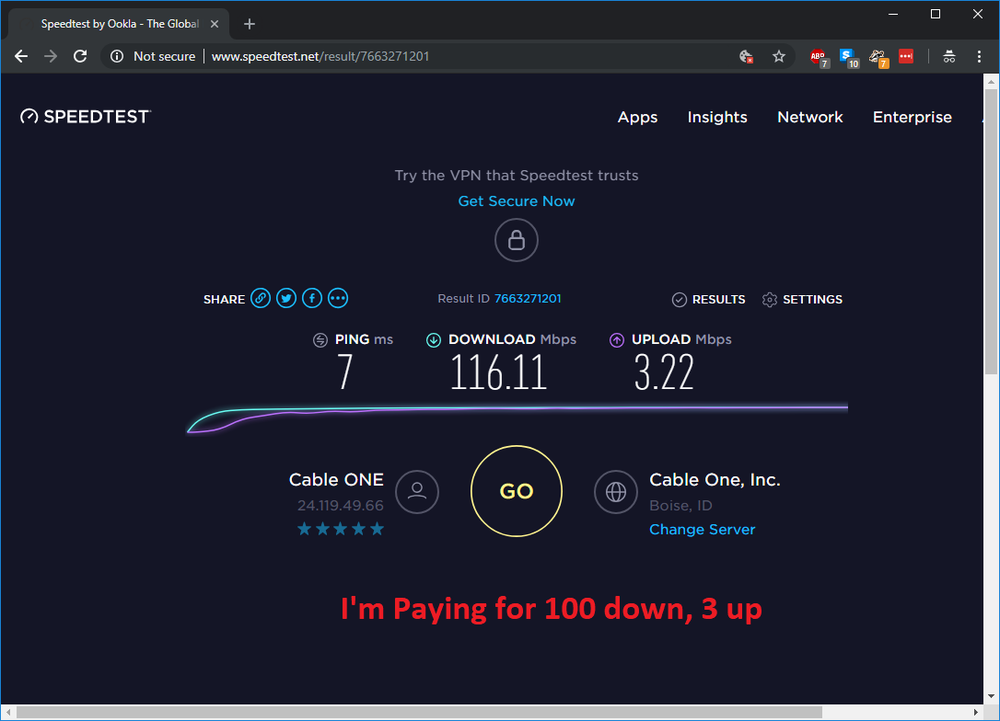Click the copy link share icon
The image size is (1000, 721).
pos(260,298)
